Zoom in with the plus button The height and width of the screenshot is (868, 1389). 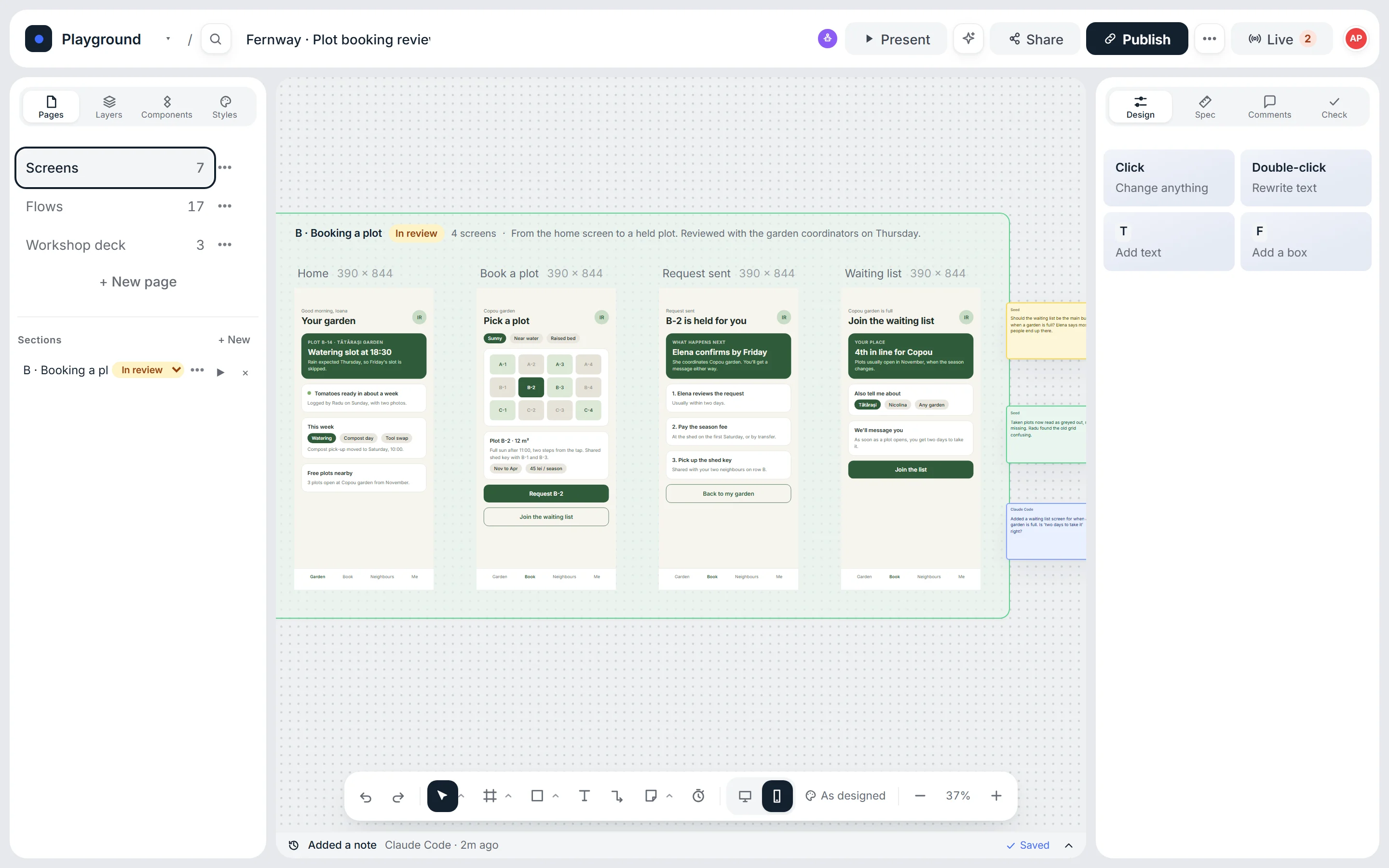click(996, 796)
